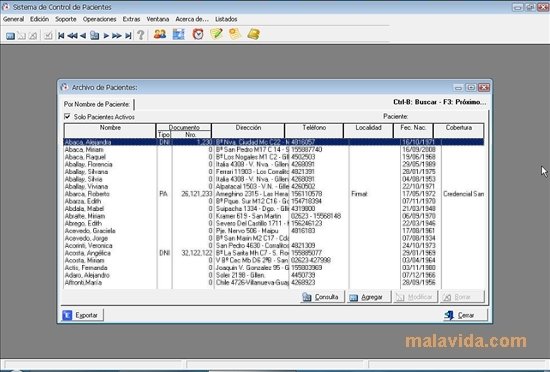The image size is (550, 372).
Task: Go forward a page of records
Action: (x=116, y=35)
